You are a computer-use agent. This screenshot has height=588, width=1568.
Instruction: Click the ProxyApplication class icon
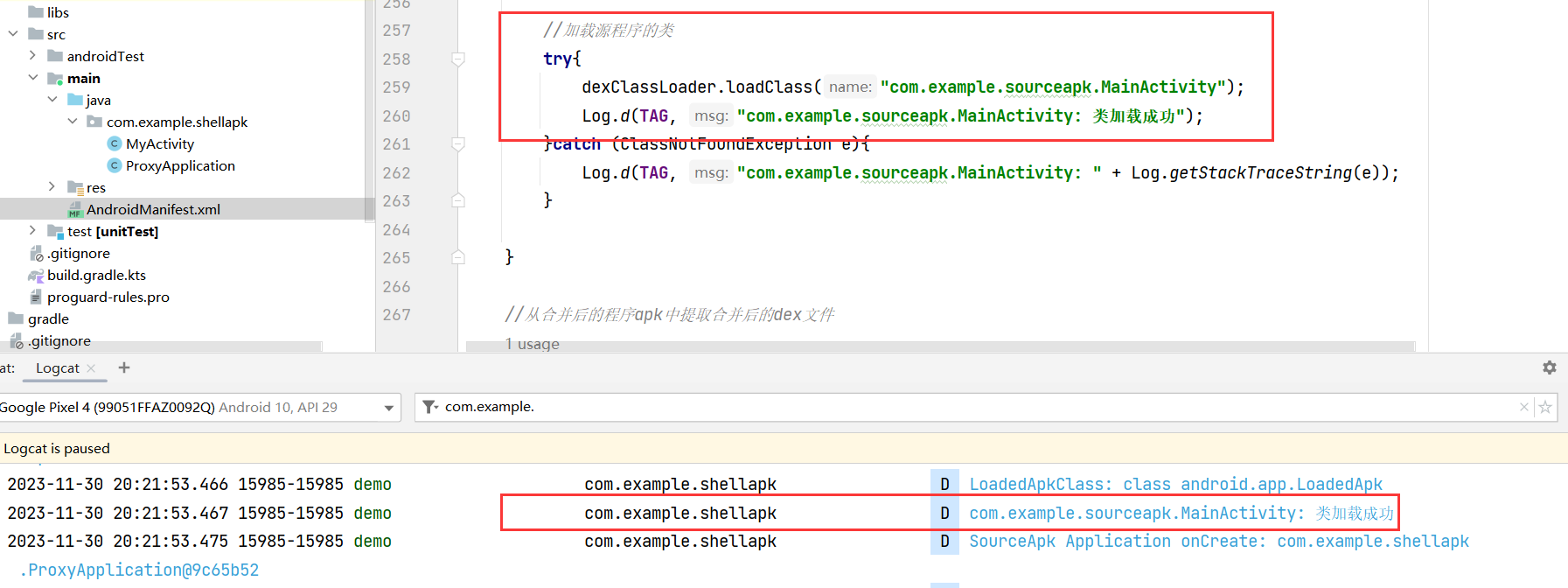pos(114,165)
